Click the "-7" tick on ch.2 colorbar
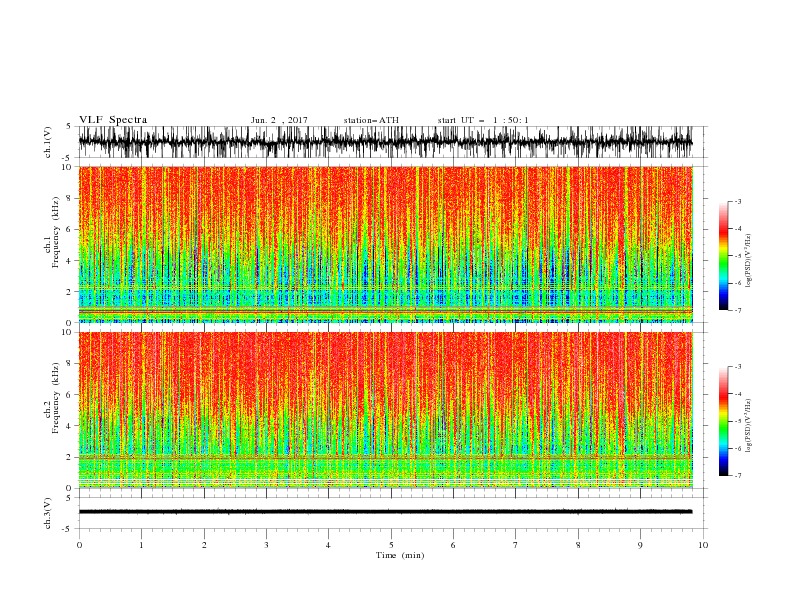Screen dimensions: 792x612 [738, 475]
